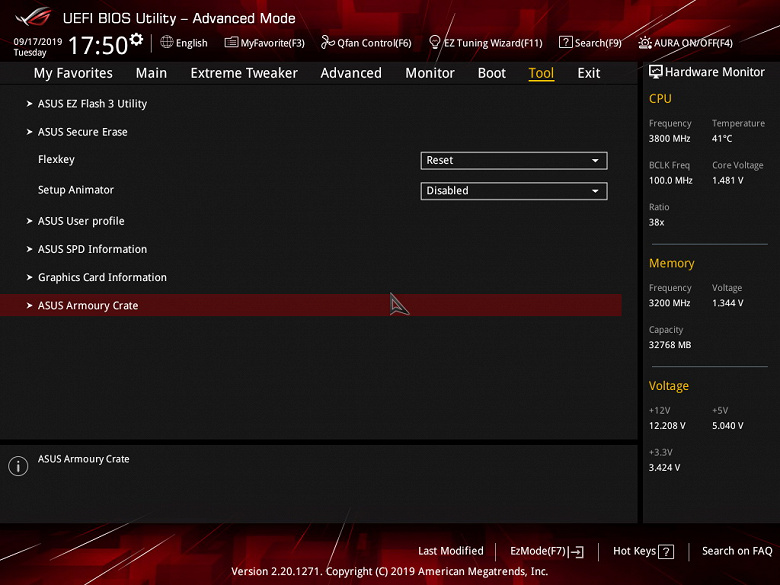Open the Setup Animator Disabled dropdown
The height and width of the screenshot is (585, 780).
(x=514, y=191)
